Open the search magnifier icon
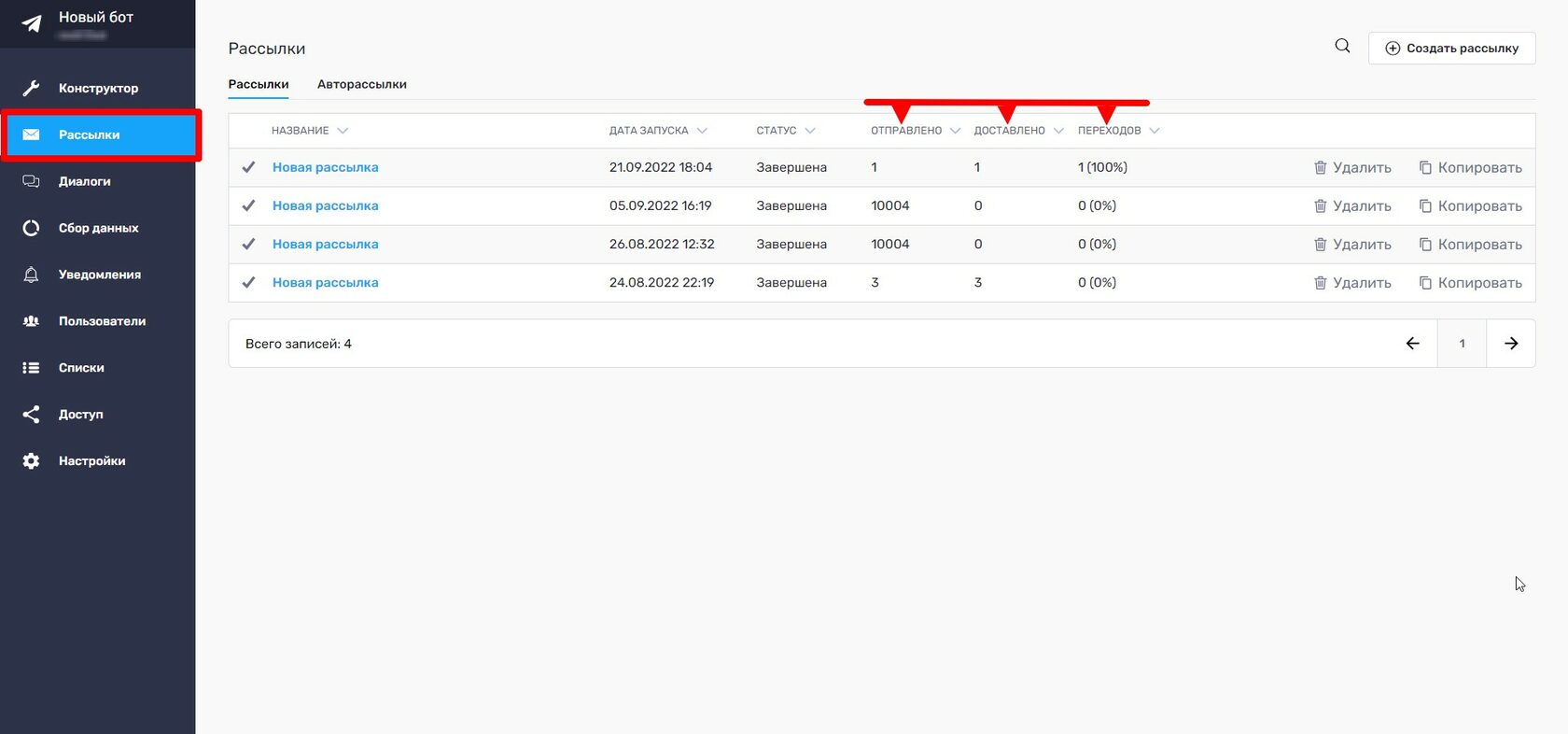Screen dimensions: 1568x734 (x=1342, y=46)
